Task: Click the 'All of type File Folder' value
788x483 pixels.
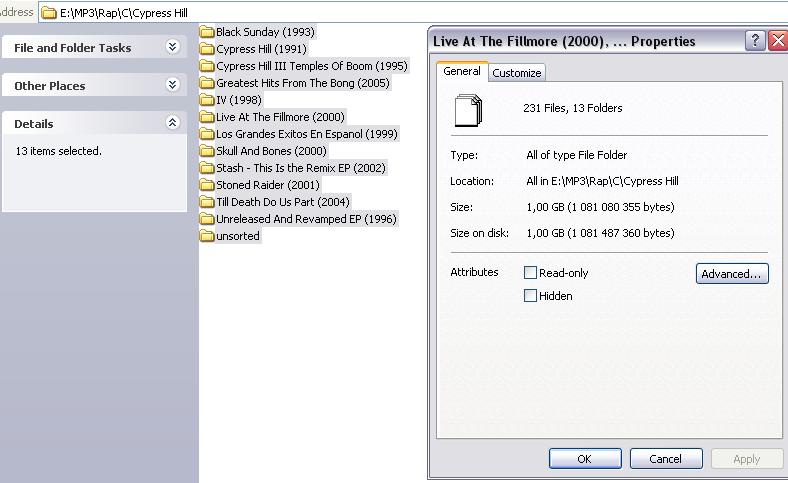Action: [x=577, y=155]
